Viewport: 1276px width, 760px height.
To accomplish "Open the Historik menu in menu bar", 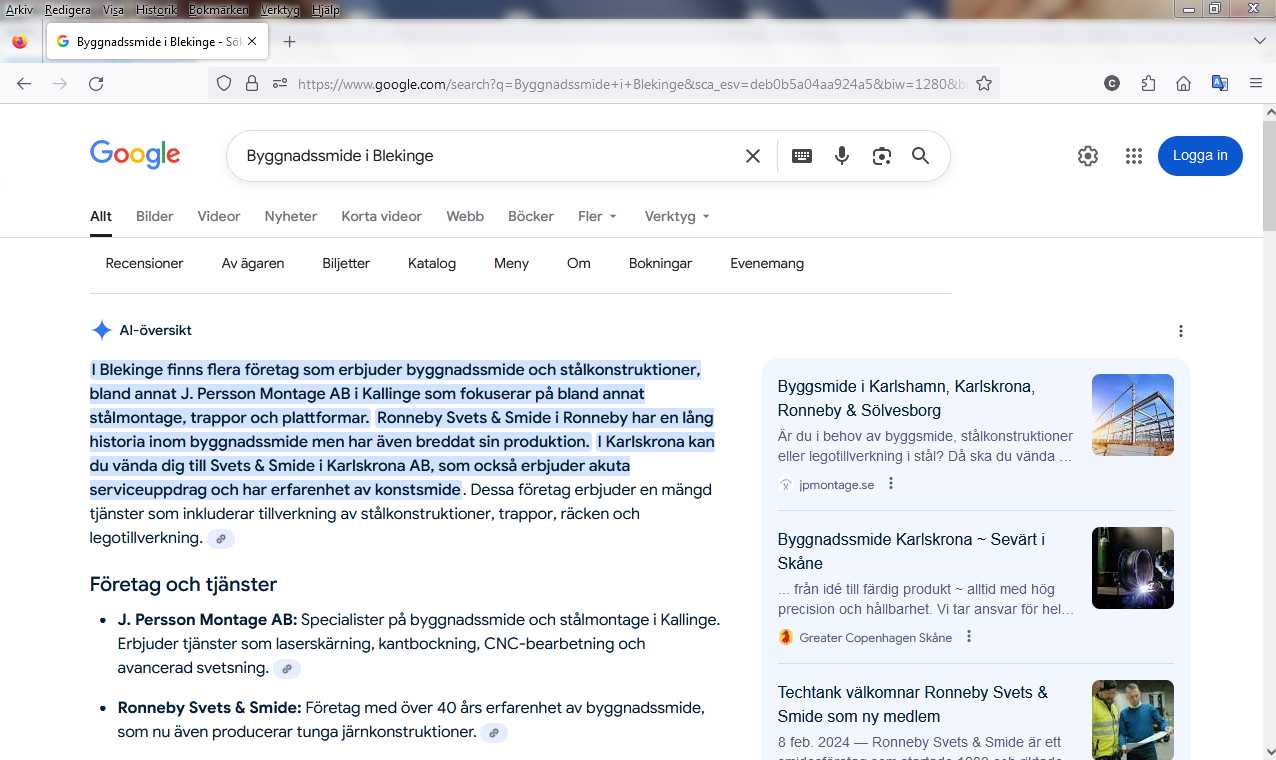I will 156,10.
